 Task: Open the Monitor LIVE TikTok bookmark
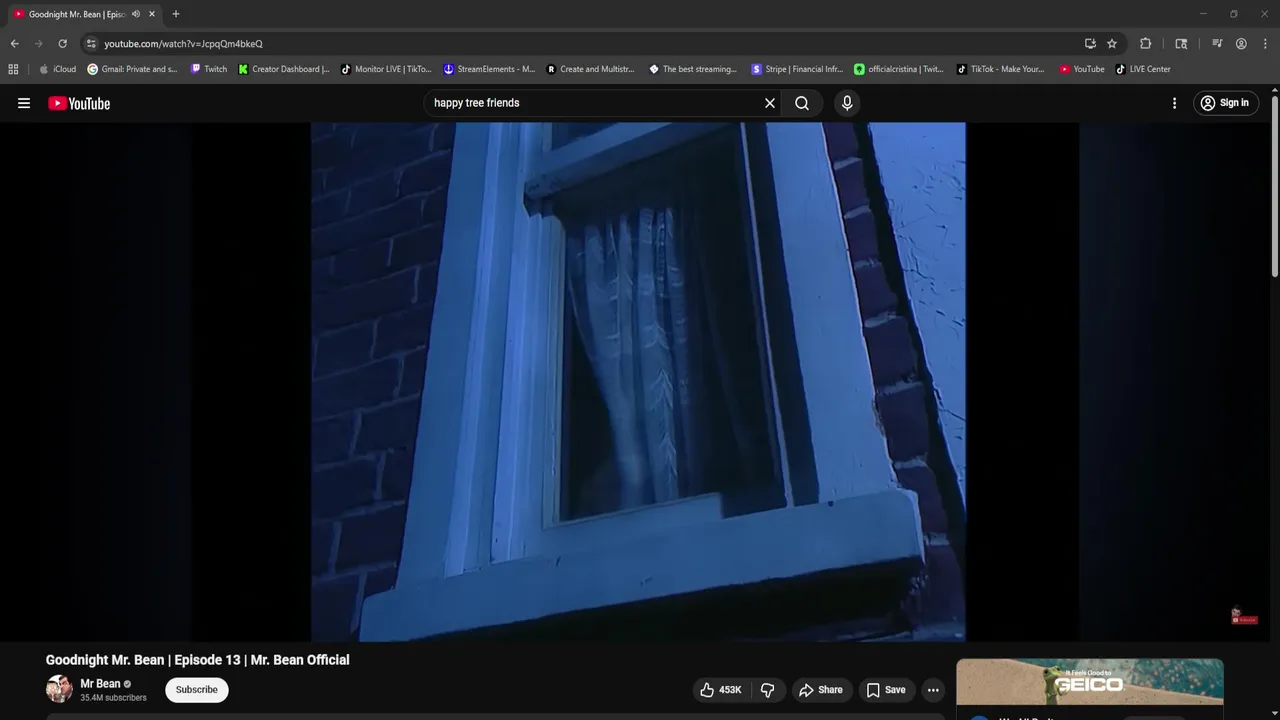coord(387,69)
